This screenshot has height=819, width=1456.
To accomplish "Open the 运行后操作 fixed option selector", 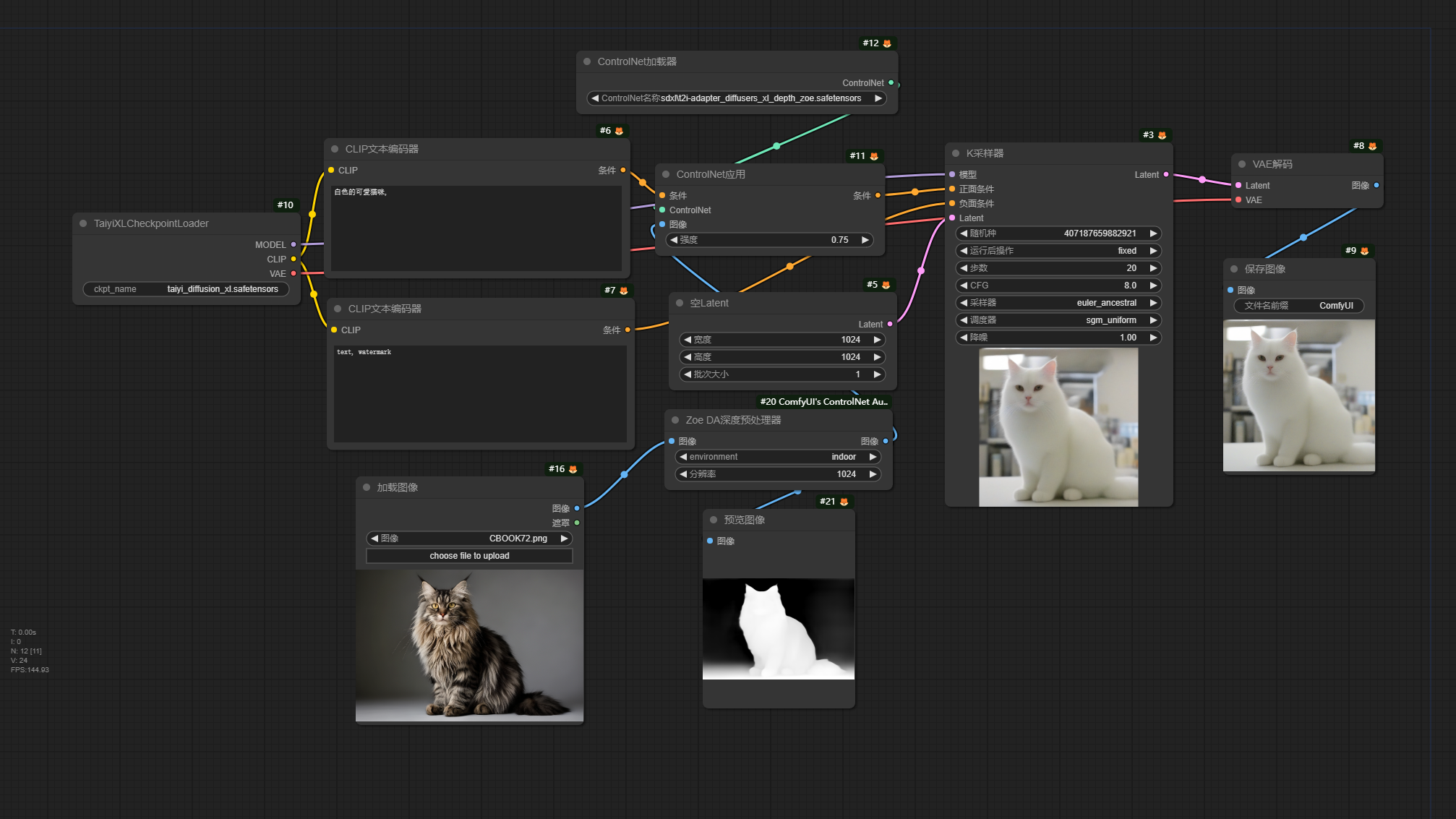I will [1058, 251].
